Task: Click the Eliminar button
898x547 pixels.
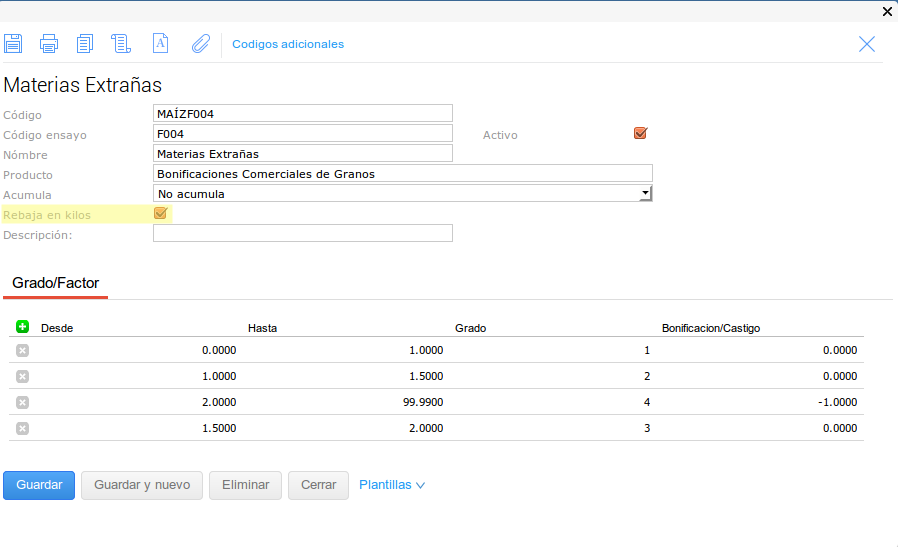Action: pyautogui.click(x=245, y=485)
